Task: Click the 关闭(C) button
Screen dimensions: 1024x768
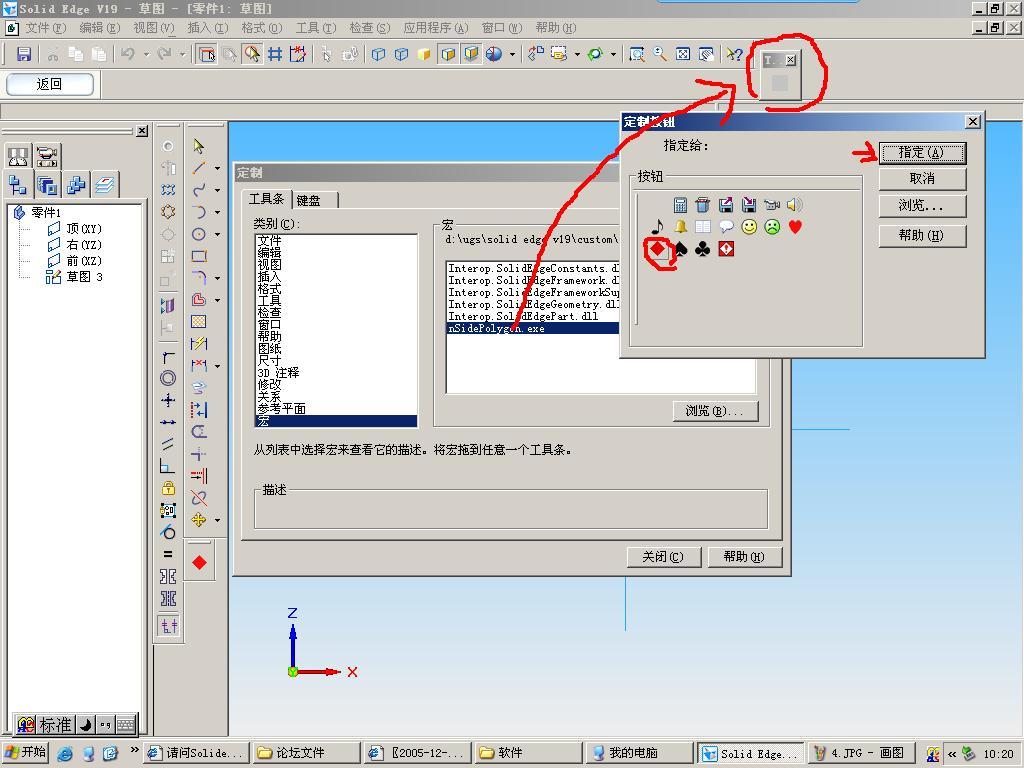Action: (x=663, y=556)
